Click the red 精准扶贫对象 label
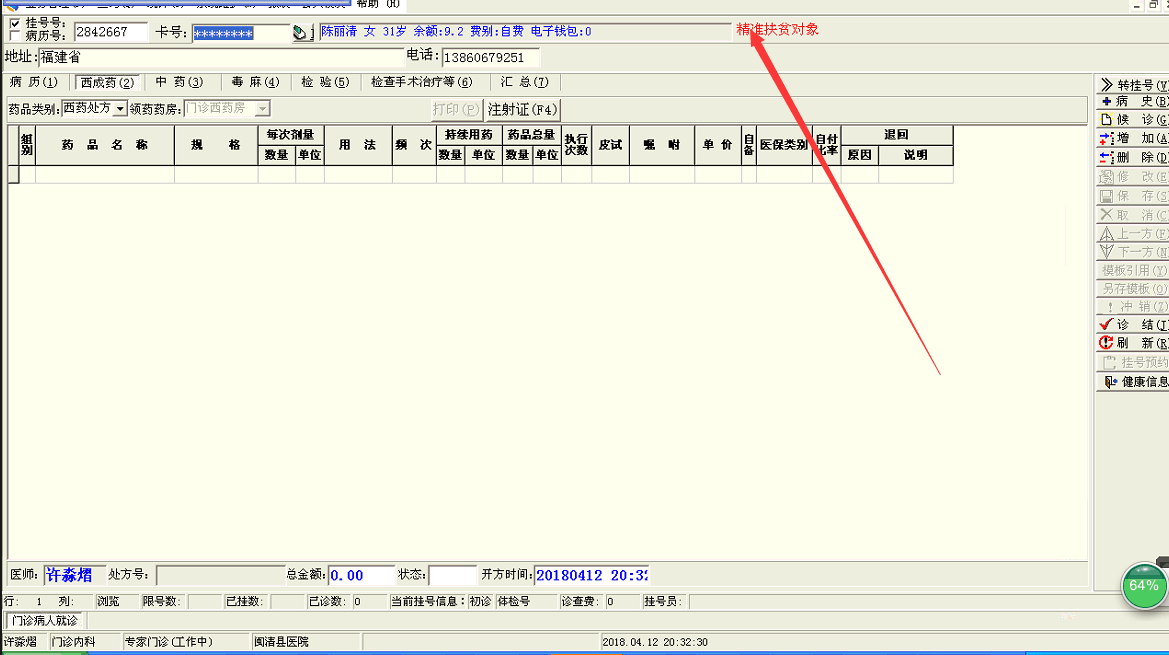The image size is (1169, 655). pyautogui.click(x=778, y=29)
